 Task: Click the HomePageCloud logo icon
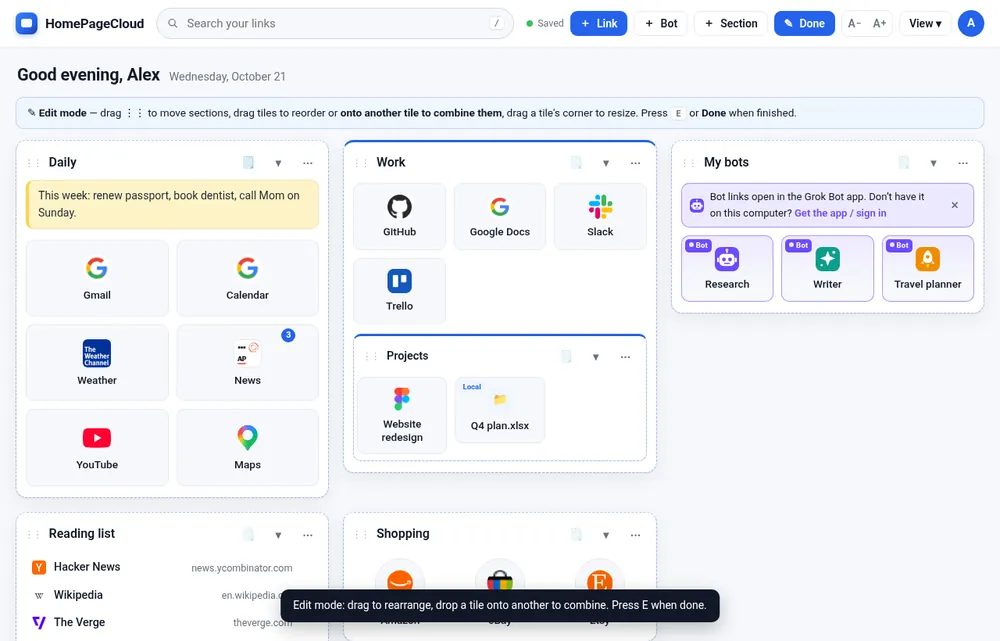click(27, 24)
